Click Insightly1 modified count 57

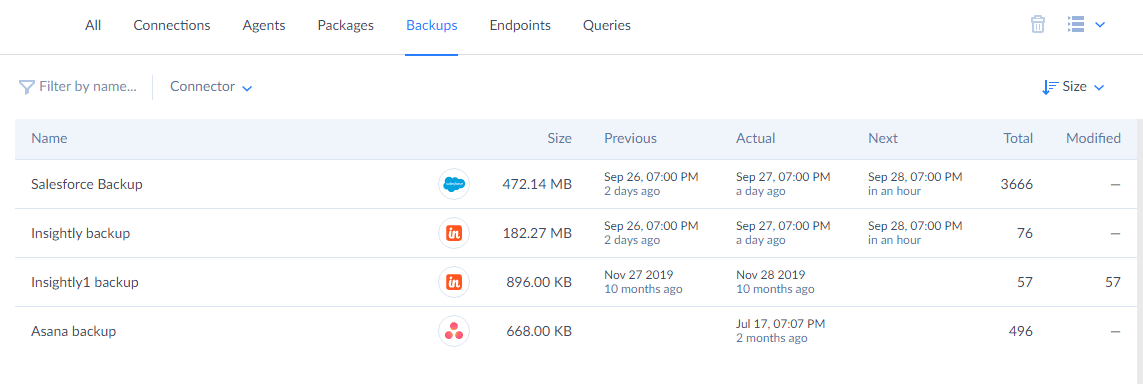tap(1112, 282)
